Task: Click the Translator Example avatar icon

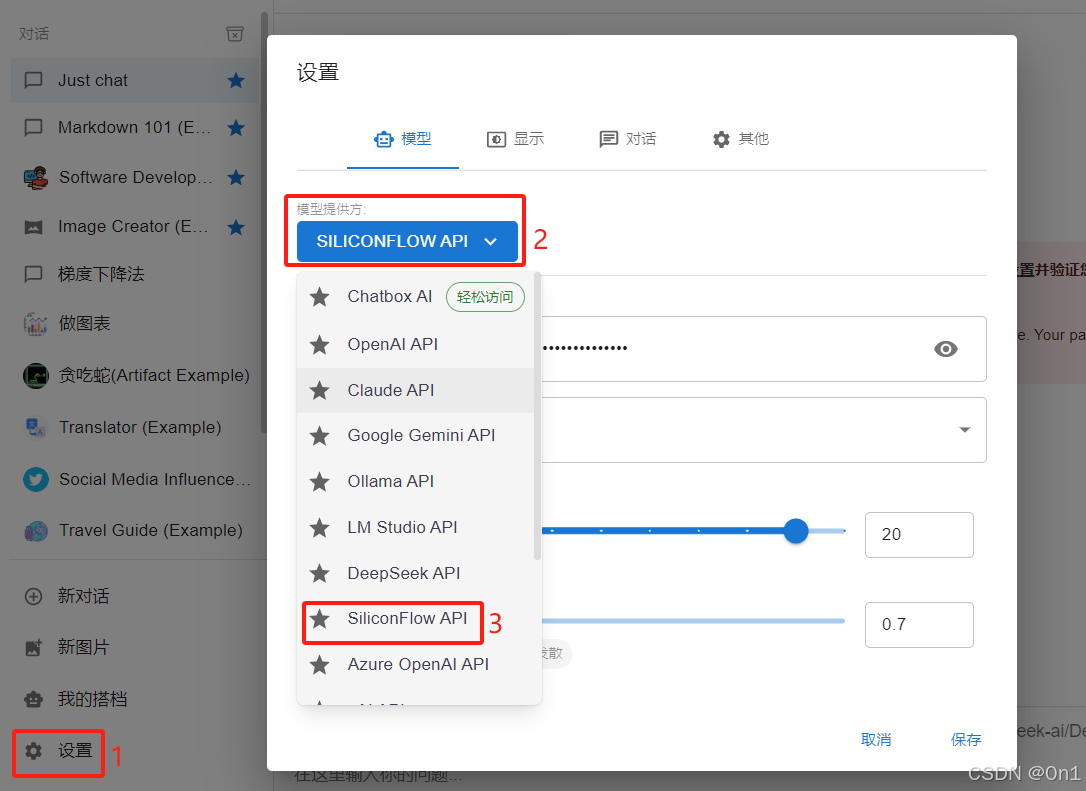Action: pyautogui.click(x=35, y=427)
